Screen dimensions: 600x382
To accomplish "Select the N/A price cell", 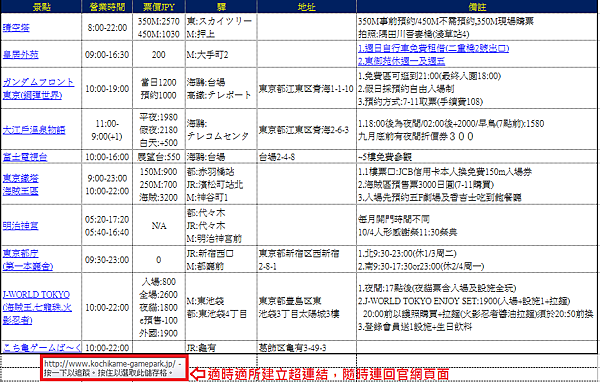I will (159, 226).
